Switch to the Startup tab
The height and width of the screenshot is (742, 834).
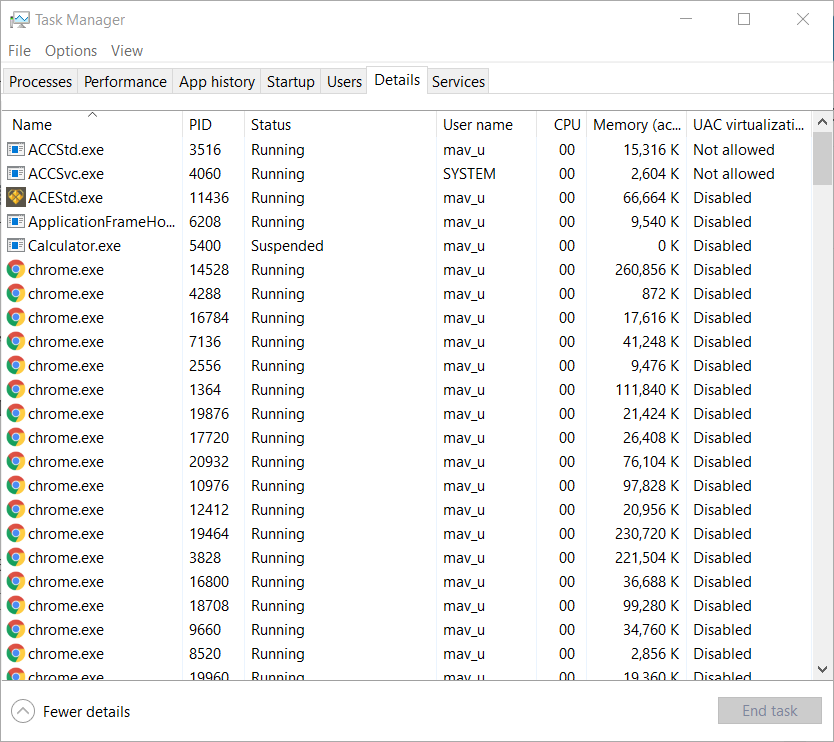(x=290, y=81)
